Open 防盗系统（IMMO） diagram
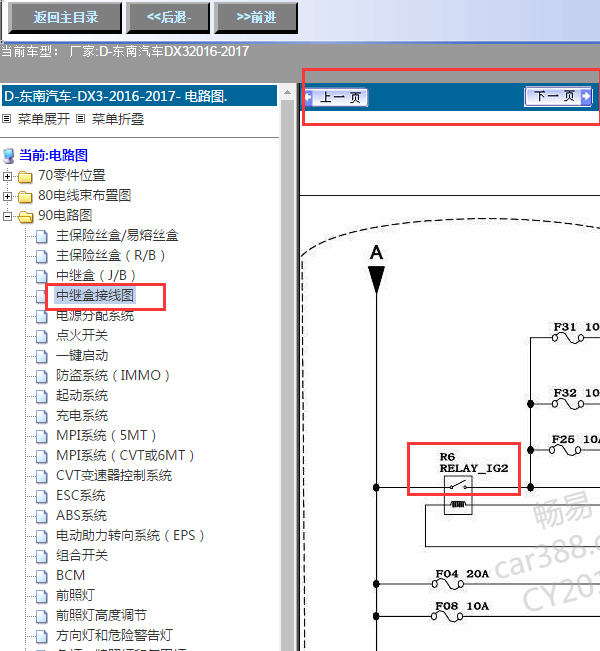Screen dimensions: 600x651 (x=113, y=375)
